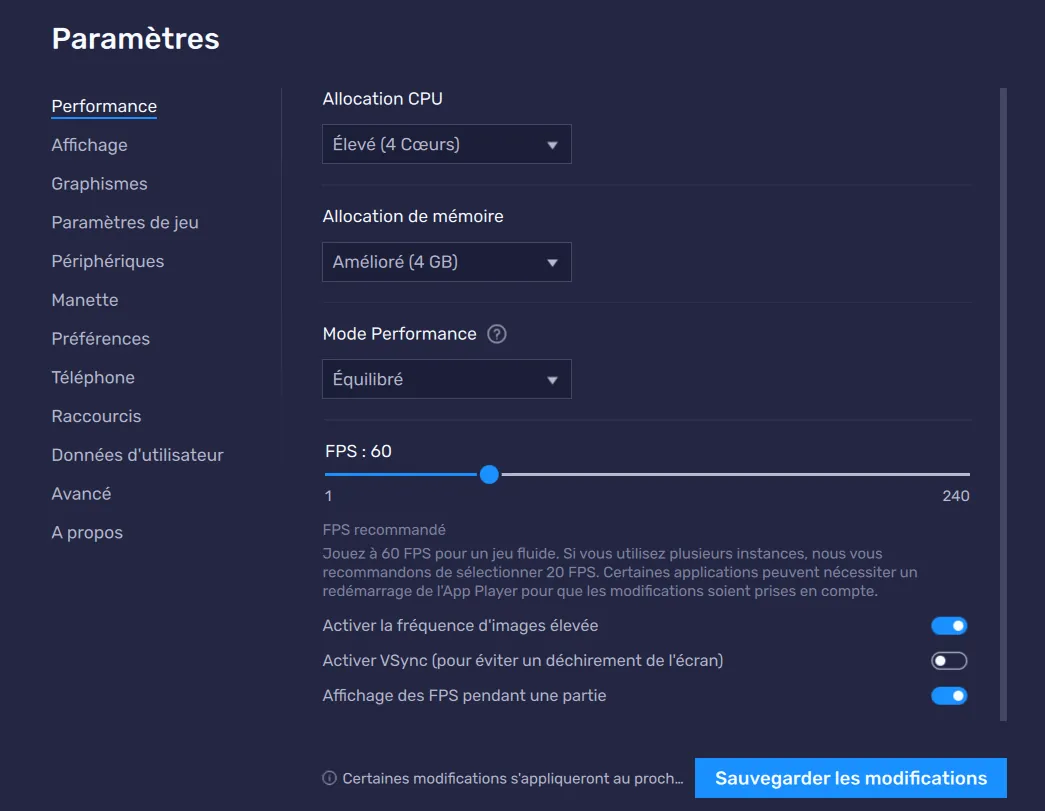Screen dimensions: 1045x811
Task: Select the Performance settings tab
Action: [x=104, y=106]
